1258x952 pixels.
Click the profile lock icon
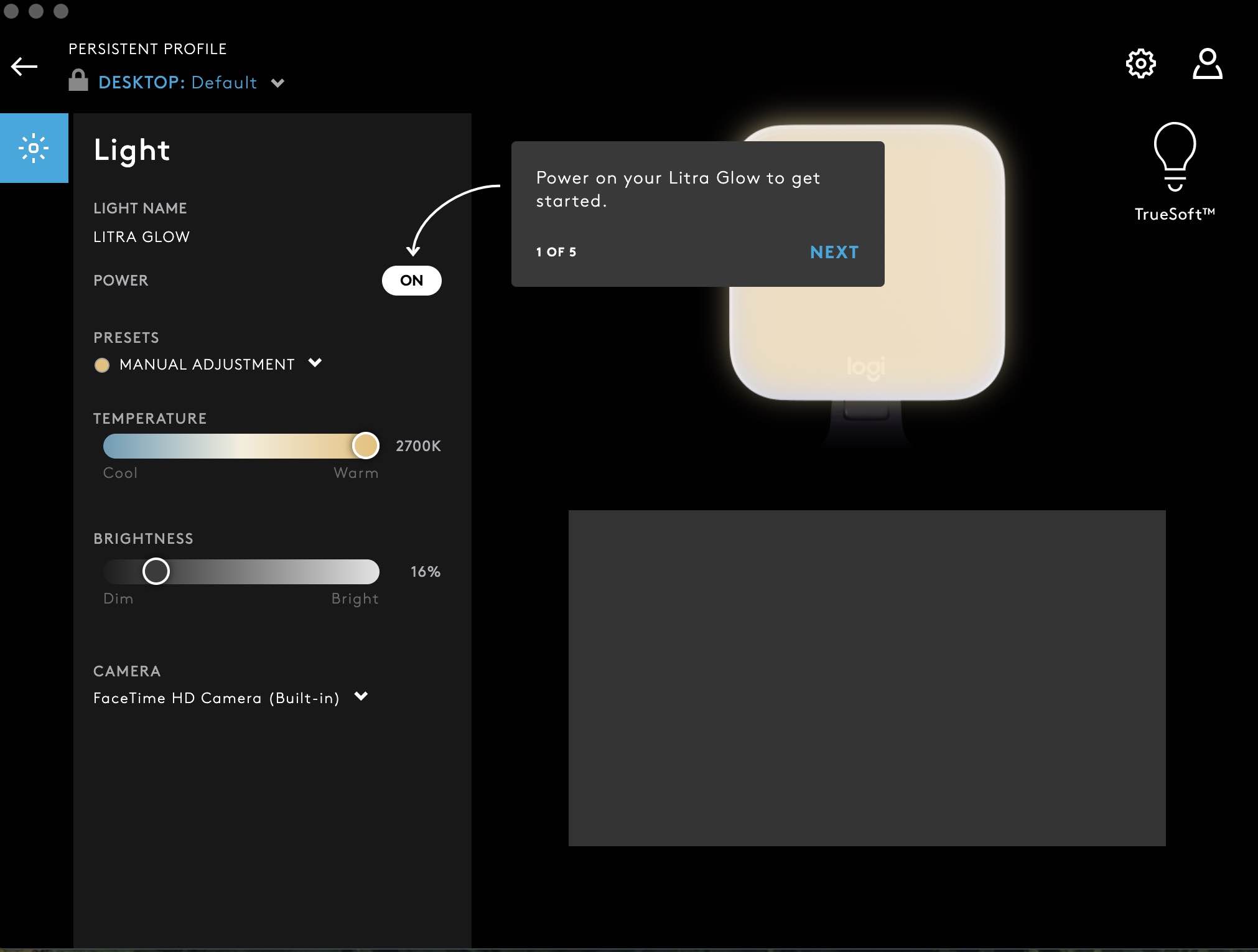[x=78, y=81]
